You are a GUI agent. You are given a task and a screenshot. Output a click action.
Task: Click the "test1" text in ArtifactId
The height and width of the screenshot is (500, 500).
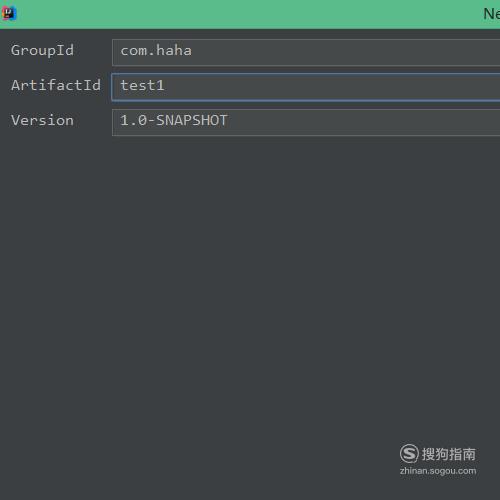pyautogui.click(x=142, y=86)
